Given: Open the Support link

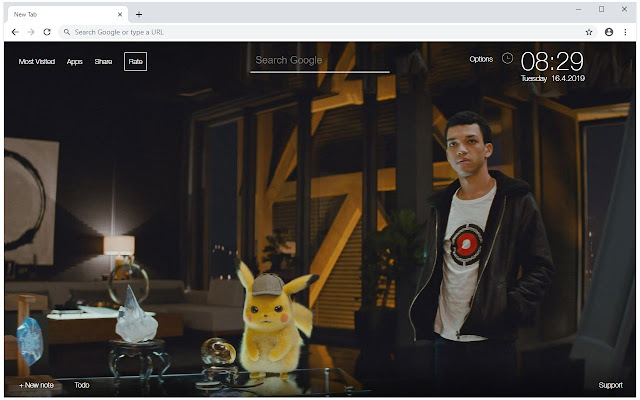Looking at the screenshot, I should pos(610,385).
